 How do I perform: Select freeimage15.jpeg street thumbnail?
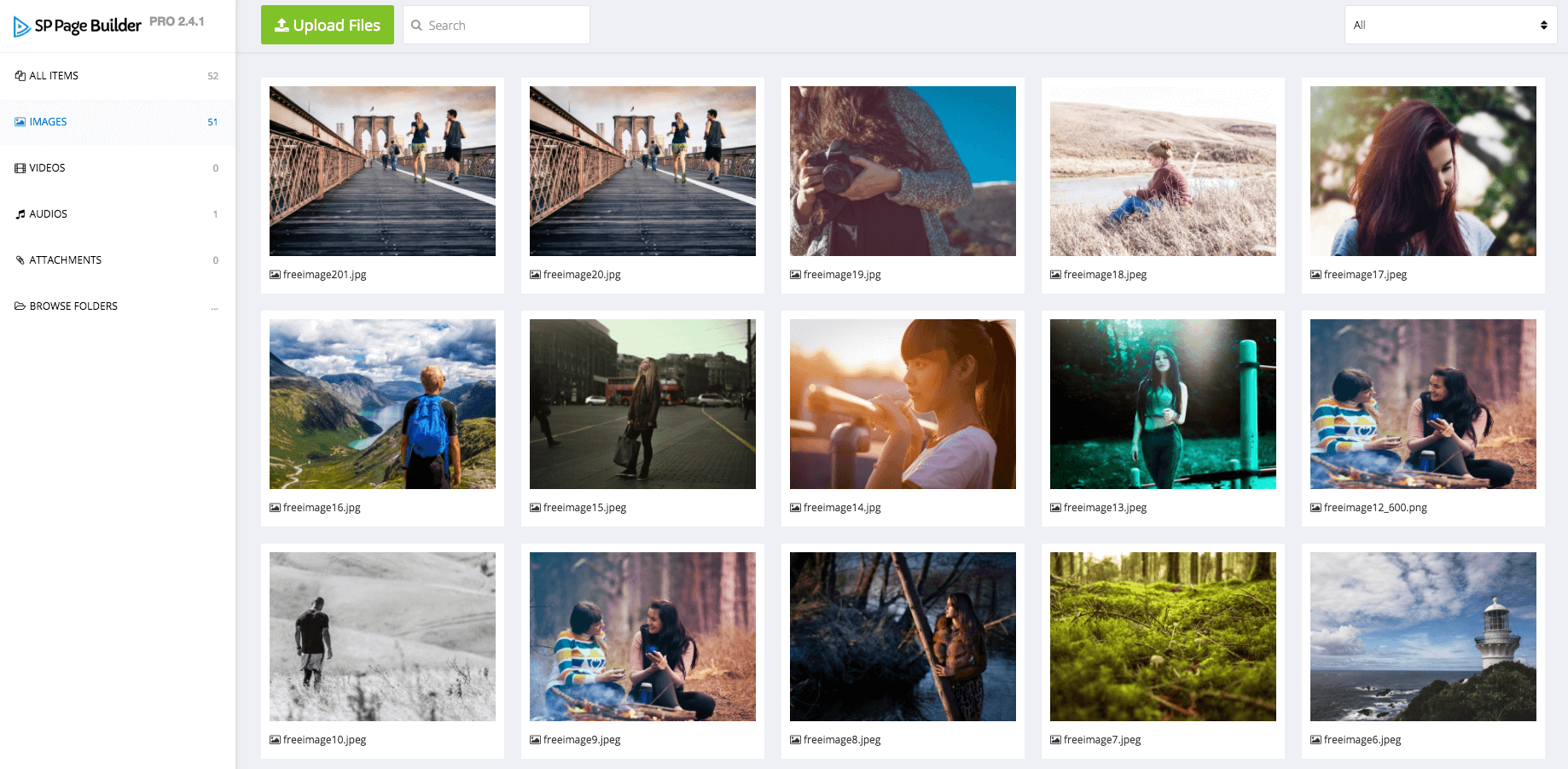(x=642, y=404)
